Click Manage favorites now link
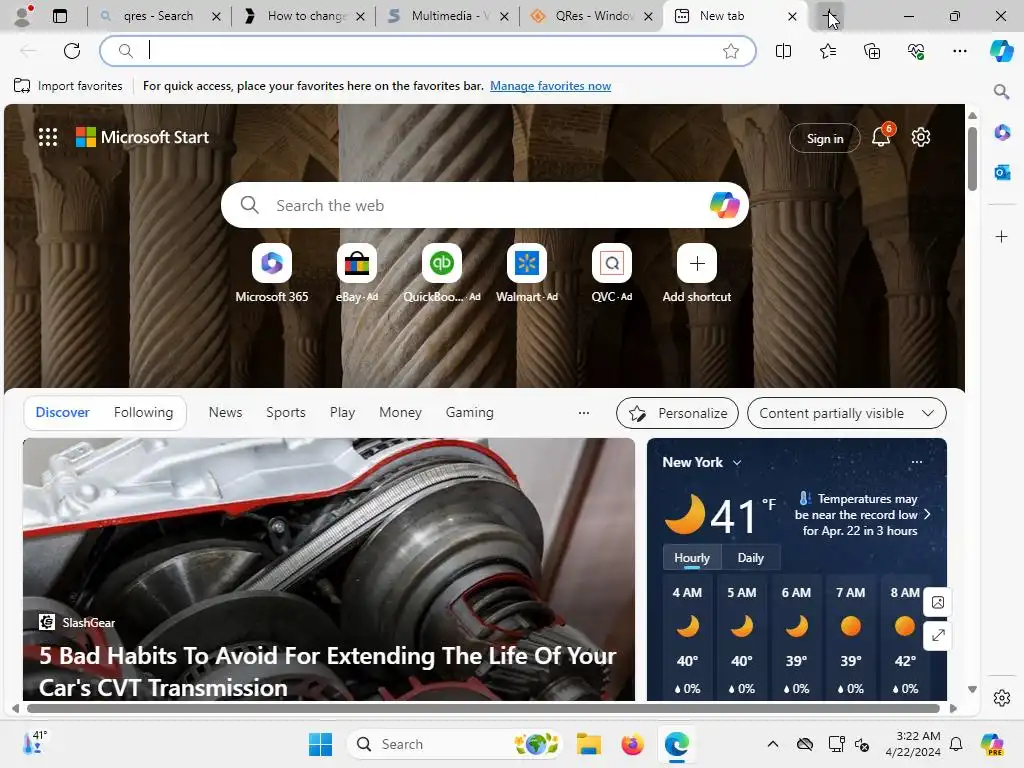 coord(551,86)
